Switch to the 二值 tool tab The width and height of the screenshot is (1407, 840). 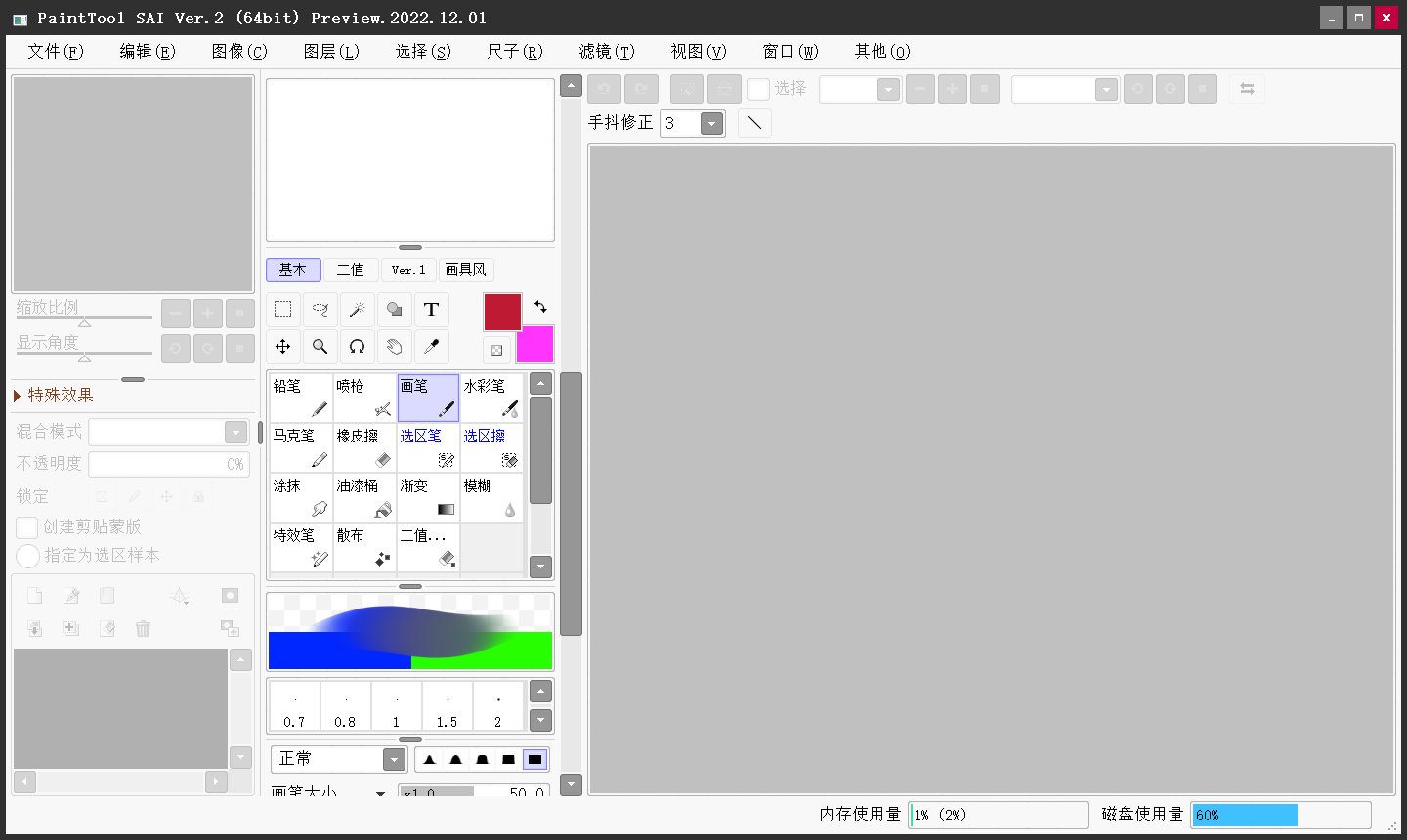[x=351, y=270]
